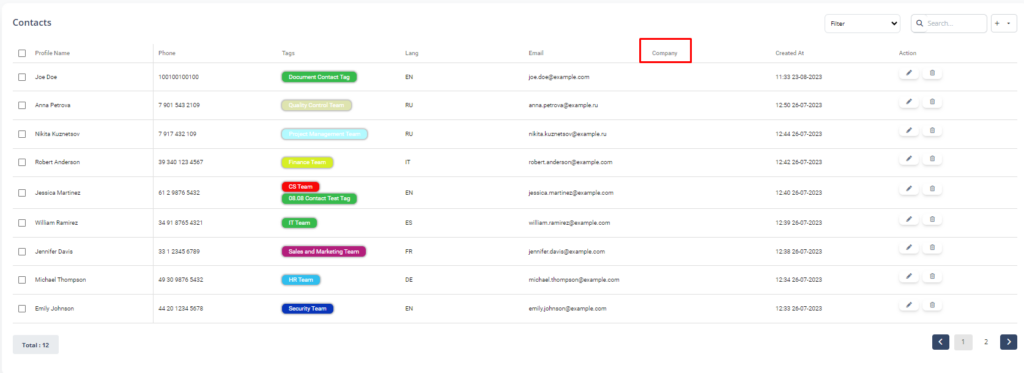Delete Robert Anderson's contact
1024x373 pixels.
(932, 159)
